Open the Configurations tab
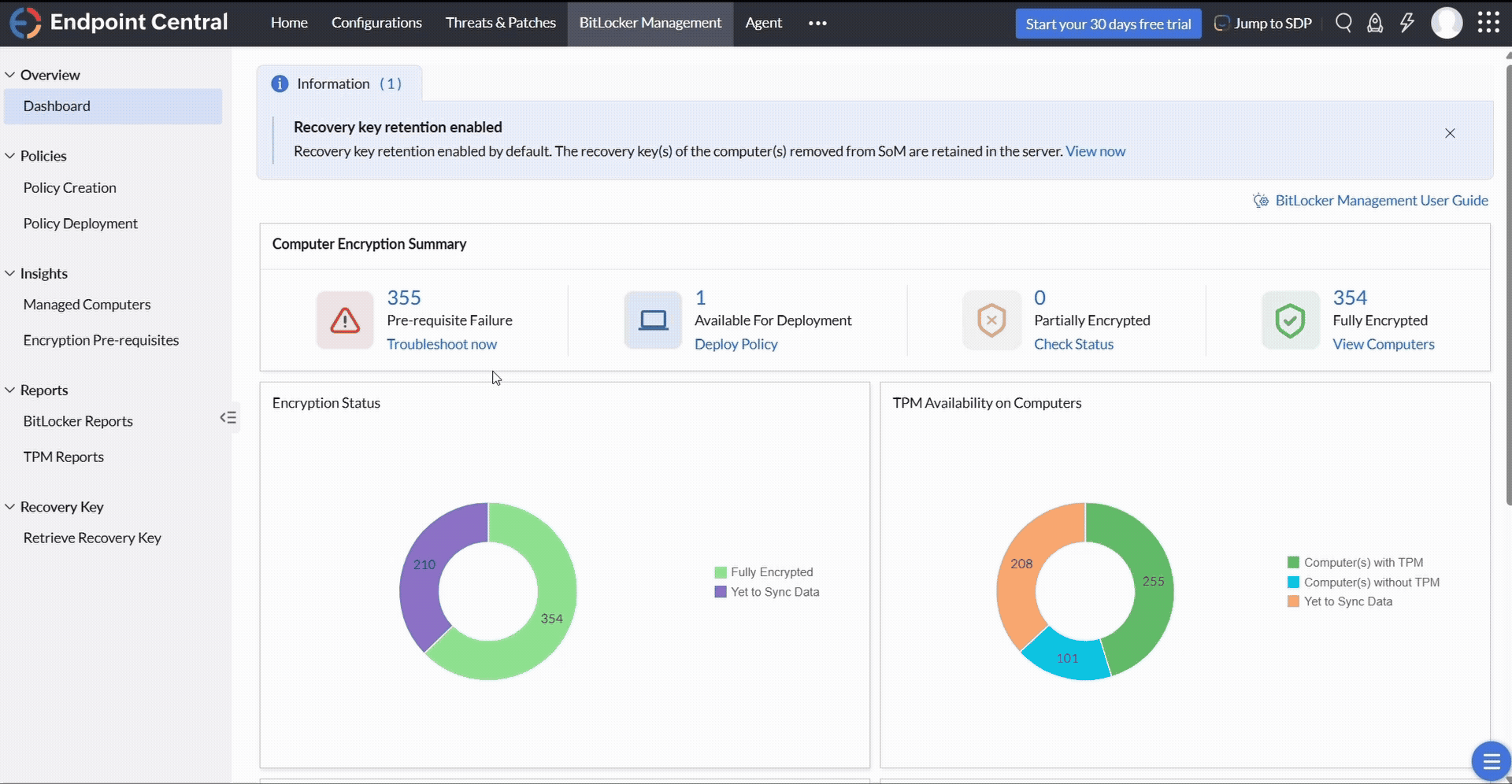1512x784 pixels. (x=376, y=23)
